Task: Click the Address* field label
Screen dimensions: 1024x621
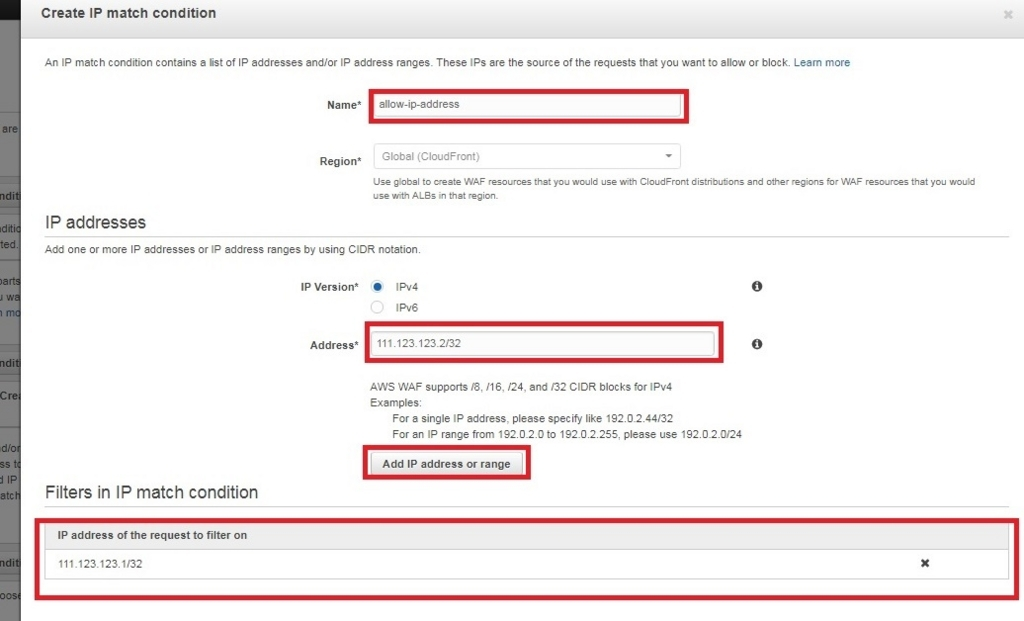Action: (333, 345)
